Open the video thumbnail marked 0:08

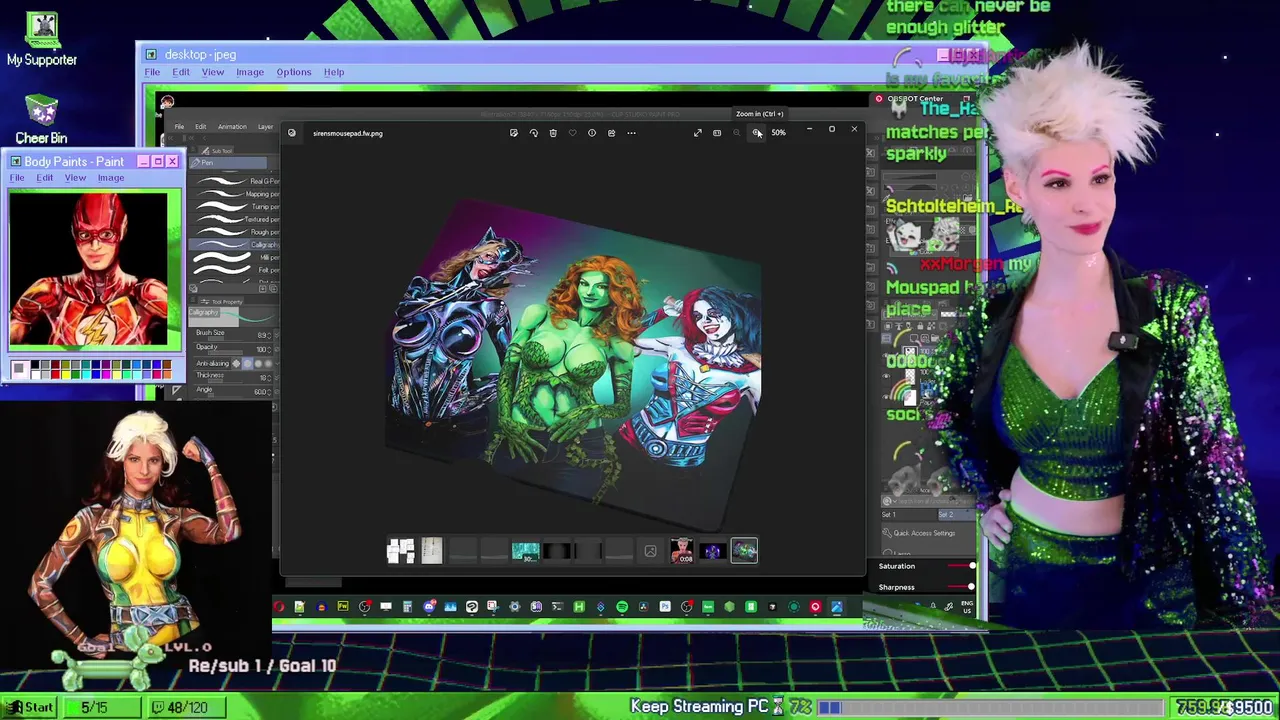click(682, 551)
